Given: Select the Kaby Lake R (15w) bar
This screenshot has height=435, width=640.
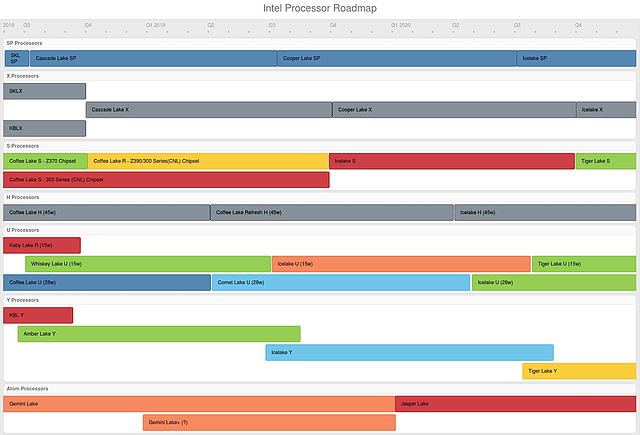Looking at the screenshot, I should pyautogui.click(x=42, y=245).
